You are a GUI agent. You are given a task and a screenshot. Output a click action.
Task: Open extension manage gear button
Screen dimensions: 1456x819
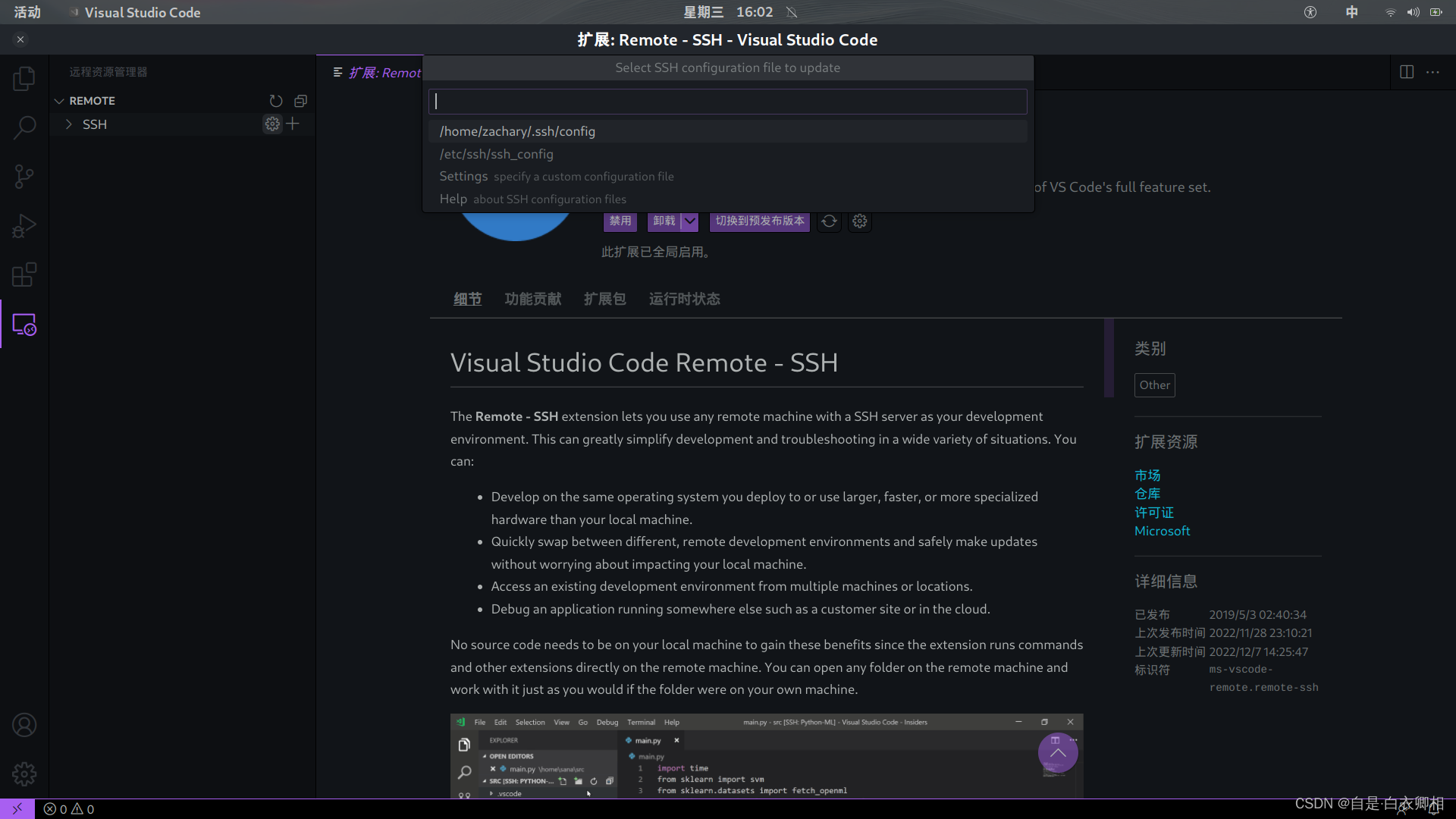859,221
